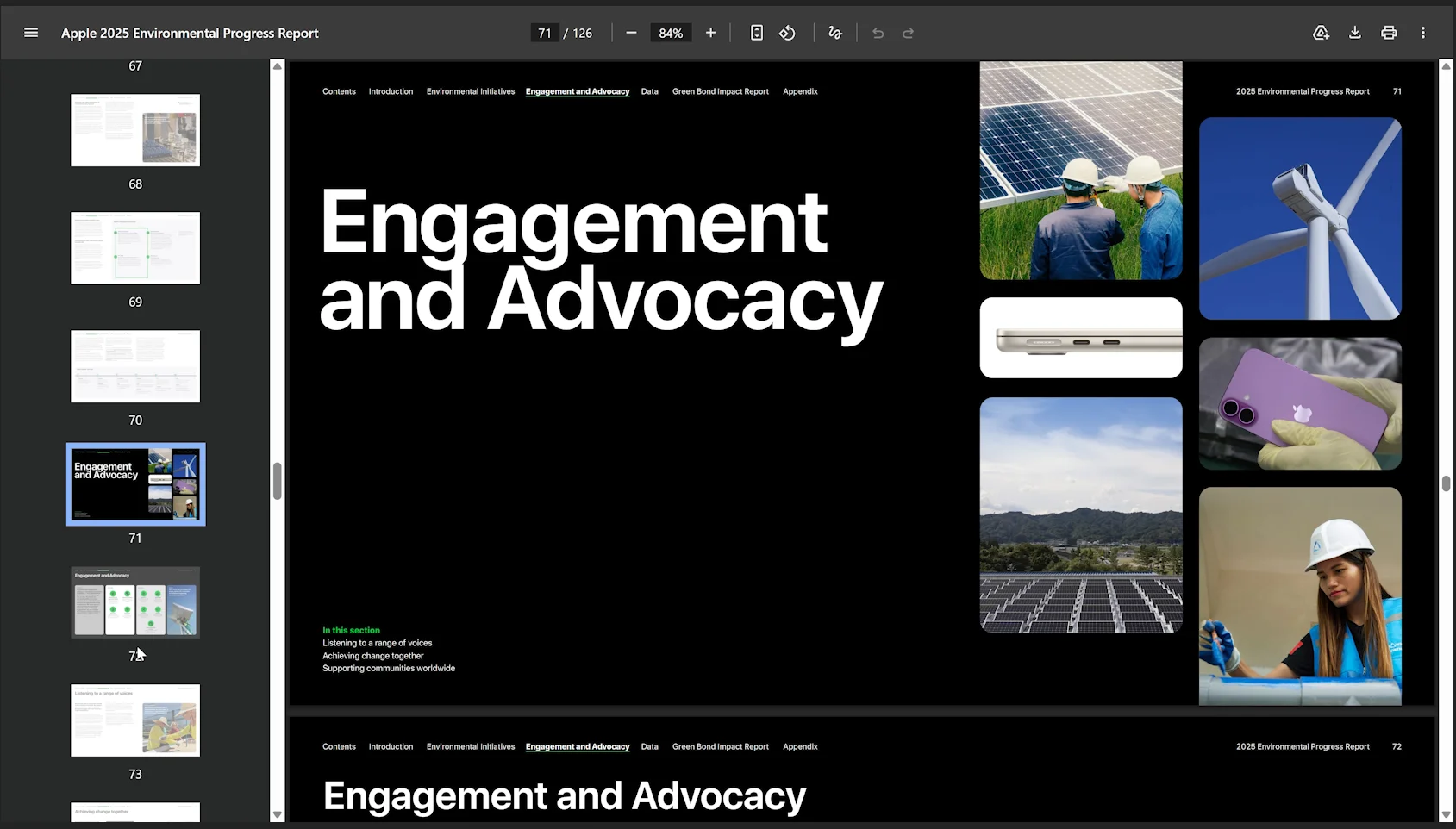Screen dimensions: 1456x829
Task: Click the page 72 Engagement and Advocacy heading
Action: (x=565, y=796)
